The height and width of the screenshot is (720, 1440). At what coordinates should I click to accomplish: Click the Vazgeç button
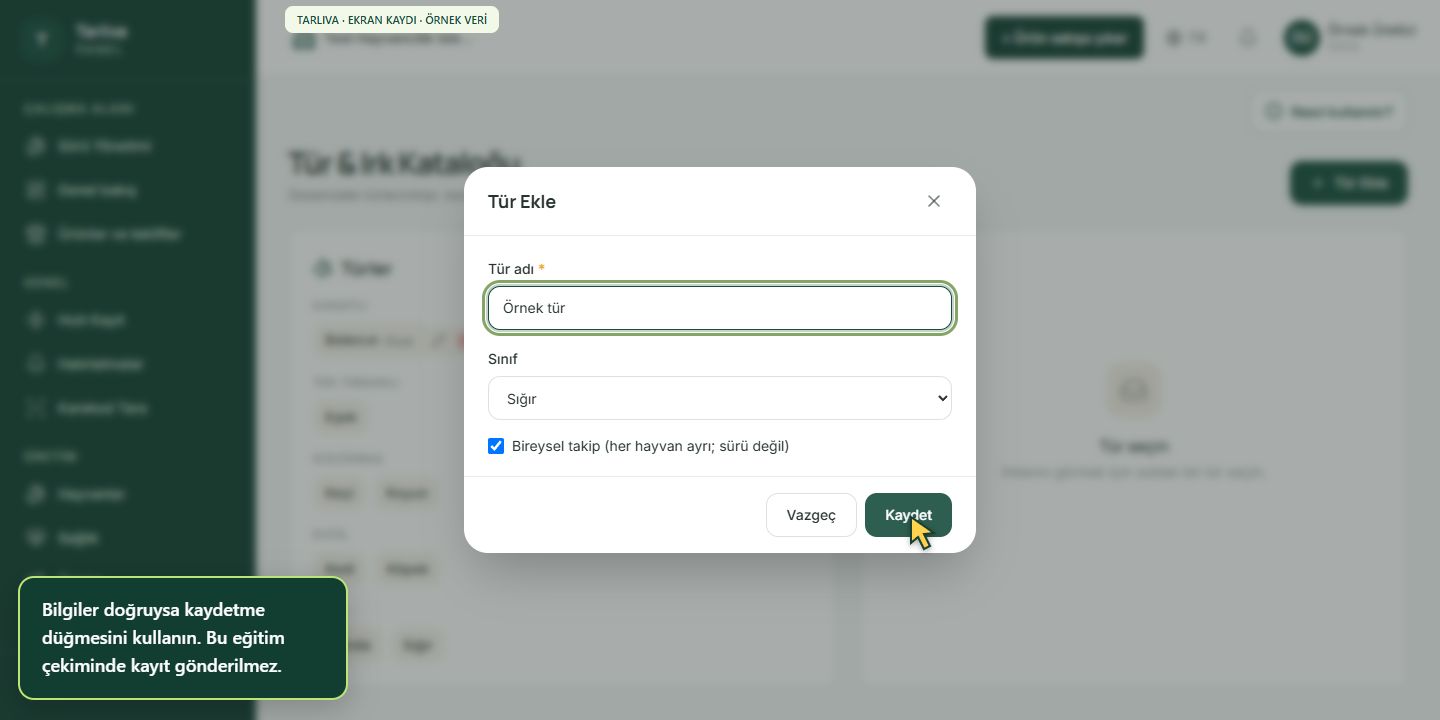[811, 515]
